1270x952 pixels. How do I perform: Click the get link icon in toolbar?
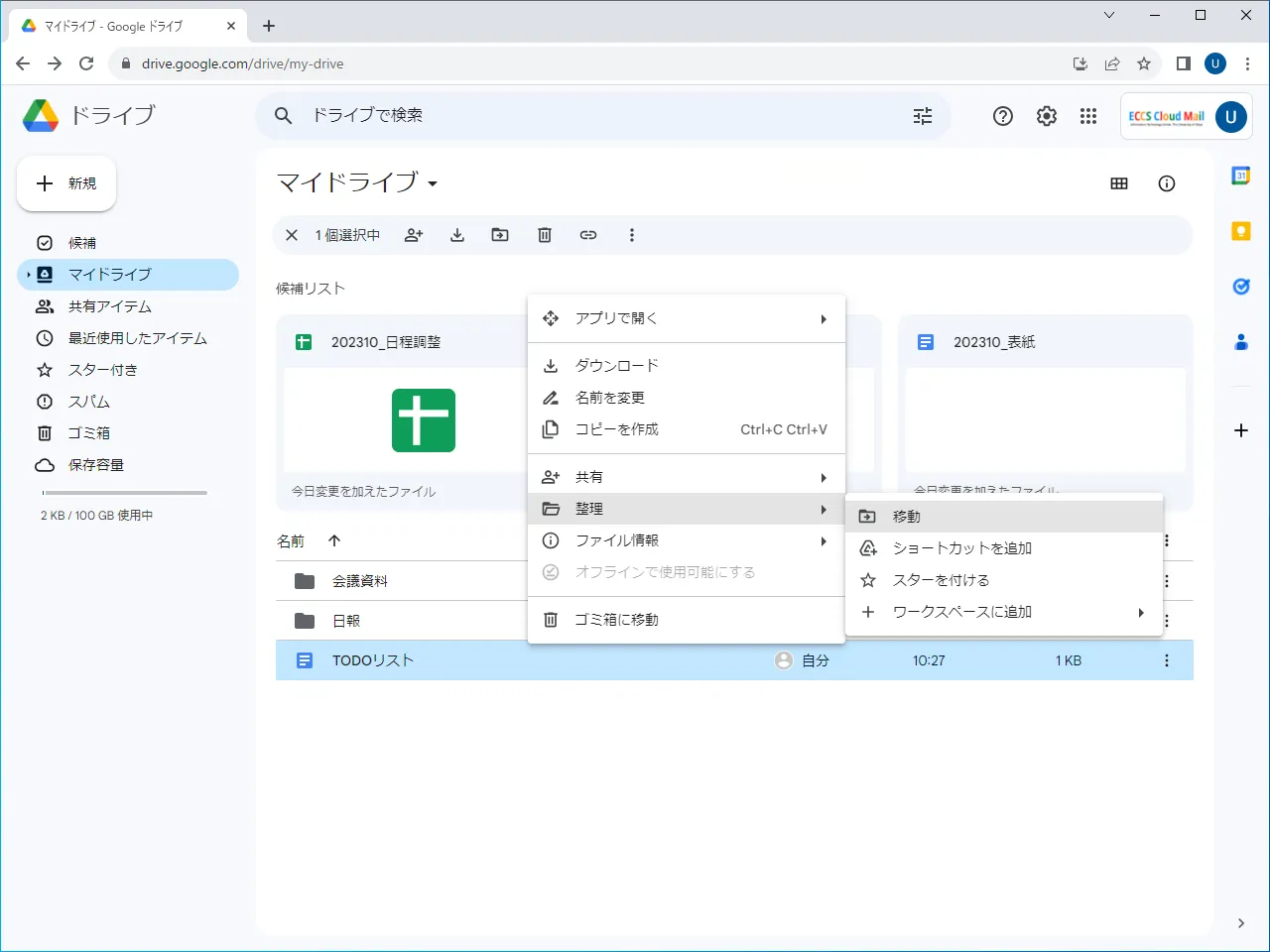click(588, 235)
